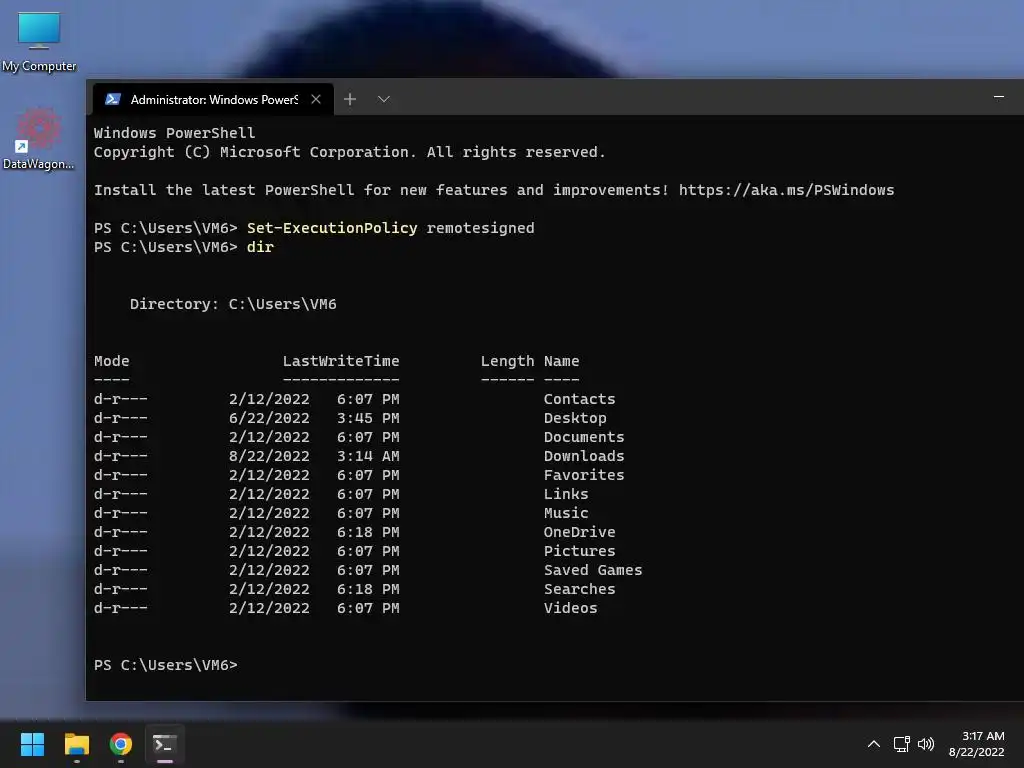Open File Explorer from taskbar
Screen dimensions: 1024x768
[76, 744]
